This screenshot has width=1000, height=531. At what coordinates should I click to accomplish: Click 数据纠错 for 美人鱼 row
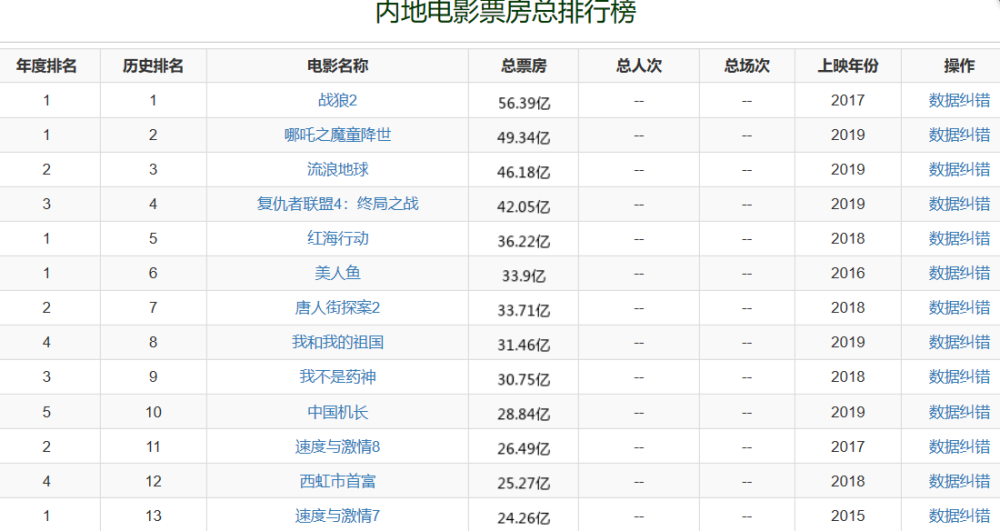[959, 273]
